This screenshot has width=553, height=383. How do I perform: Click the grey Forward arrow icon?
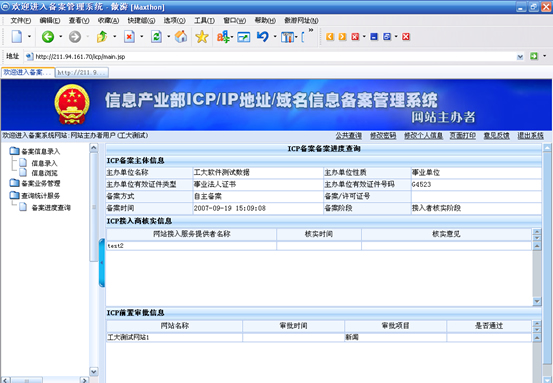coord(74,37)
